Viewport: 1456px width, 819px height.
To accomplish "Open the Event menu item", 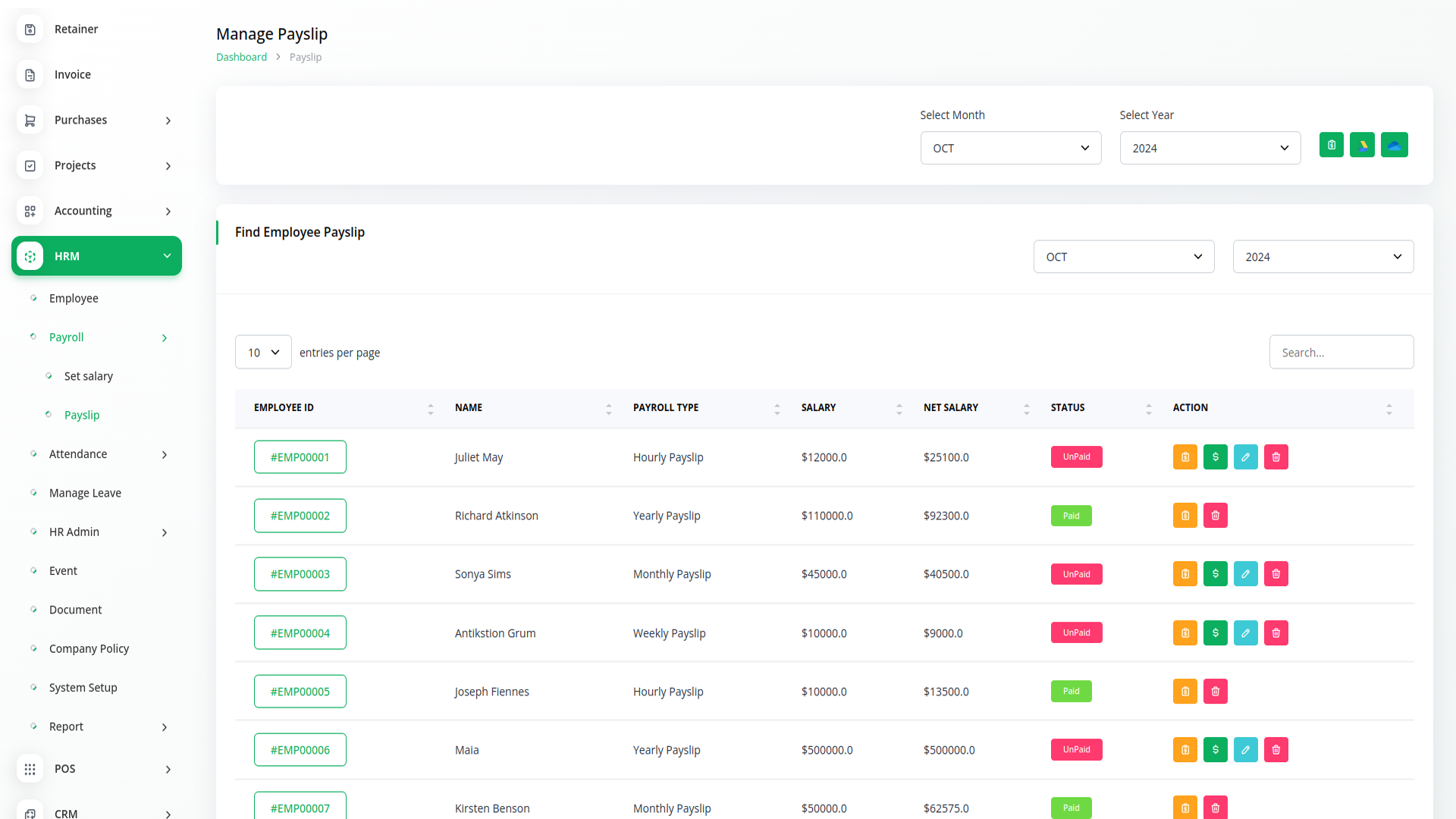I will pyautogui.click(x=63, y=571).
